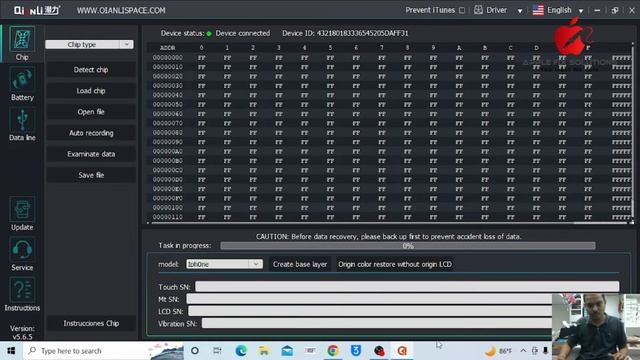Click the Detect chip button
The height and width of the screenshot is (360, 640).
pos(91,70)
